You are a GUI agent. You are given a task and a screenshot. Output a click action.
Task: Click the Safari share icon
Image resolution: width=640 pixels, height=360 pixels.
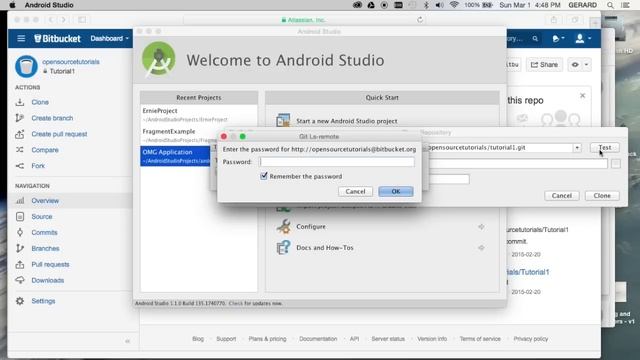554,20
